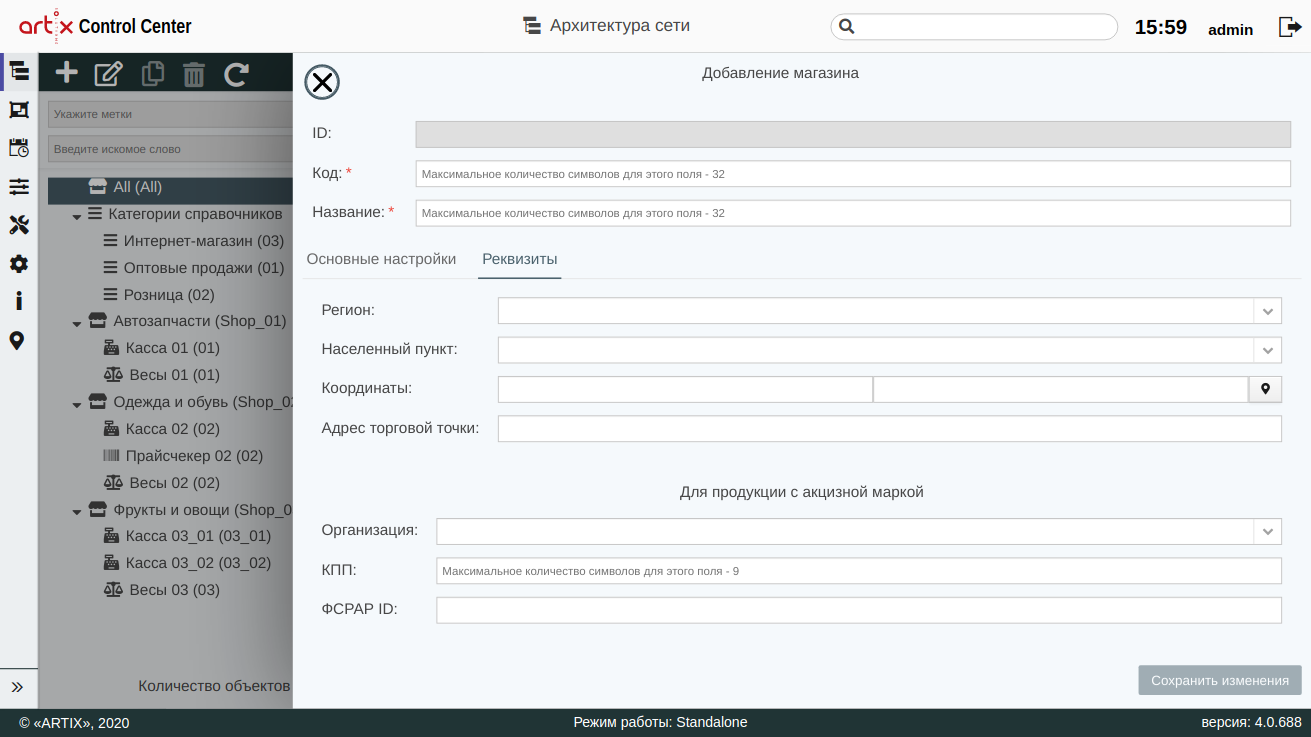The height and width of the screenshot is (737, 1311).
Task: Open the second sidebar icon below architecture
Action: (x=19, y=110)
